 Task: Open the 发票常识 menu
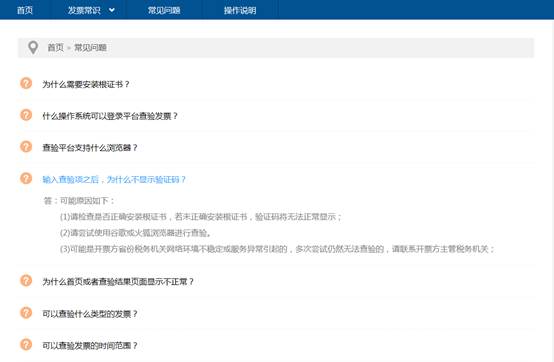tap(84, 10)
